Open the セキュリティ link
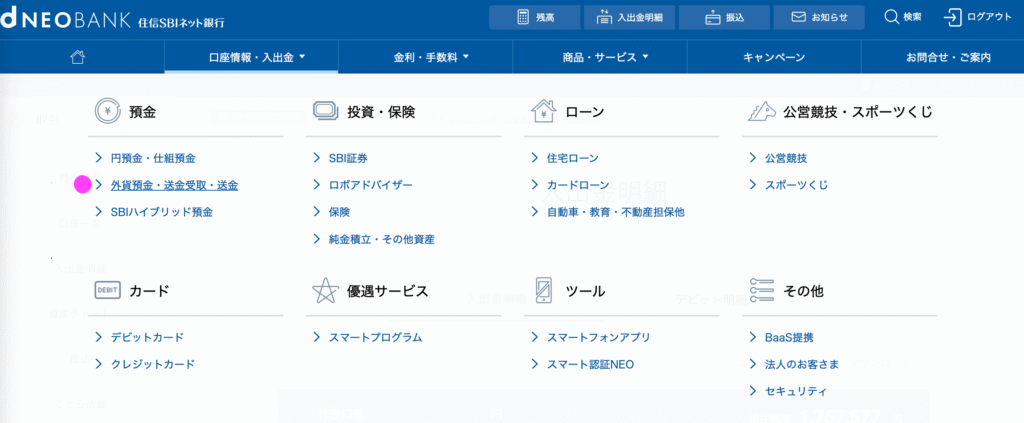 point(788,391)
